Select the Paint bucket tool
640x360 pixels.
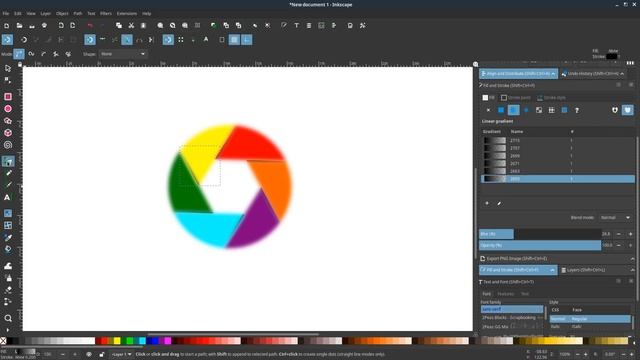click(x=8, y=249)
